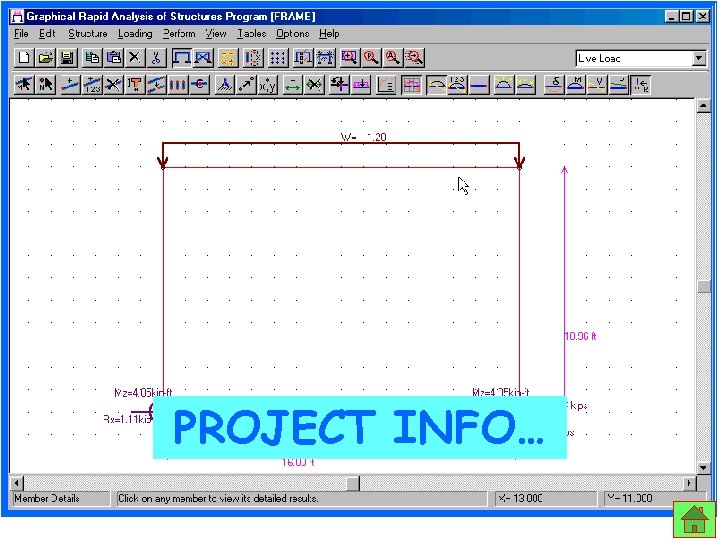The image size is (720, 540).
Task: Click the member section T-shape icon
Action: click(x=135, y=85)
